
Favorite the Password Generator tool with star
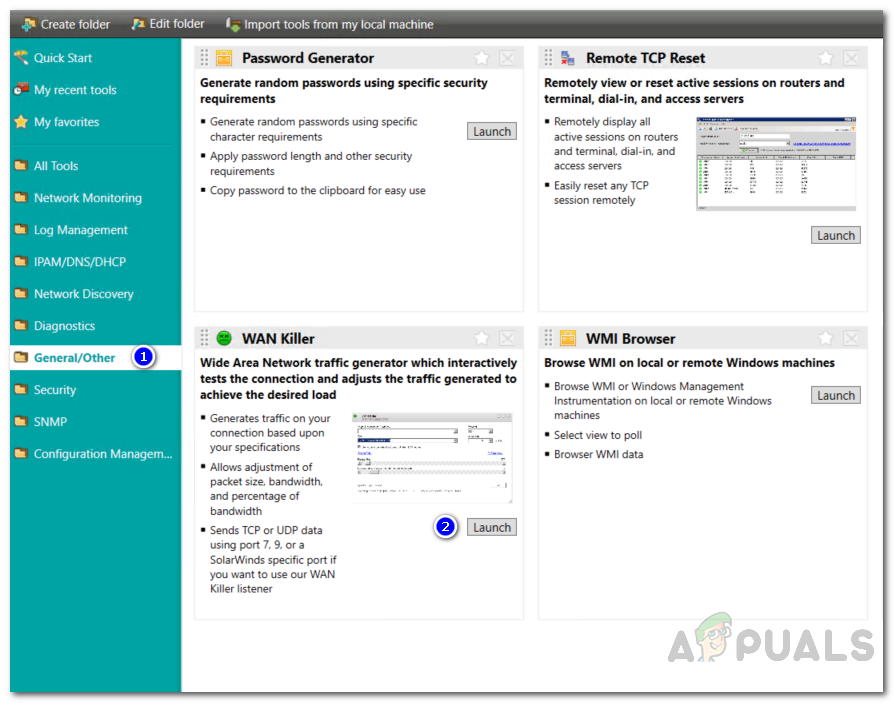(x=482, y=58)
